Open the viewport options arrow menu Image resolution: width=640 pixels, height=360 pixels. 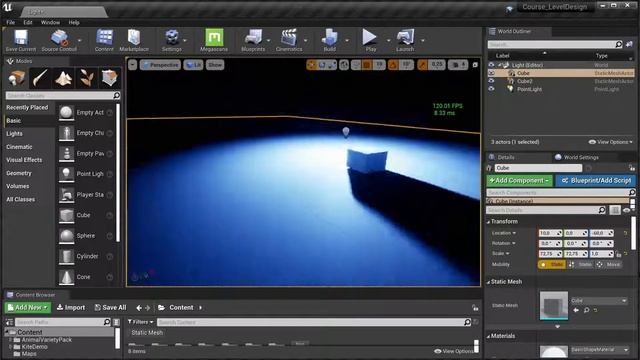132,65
